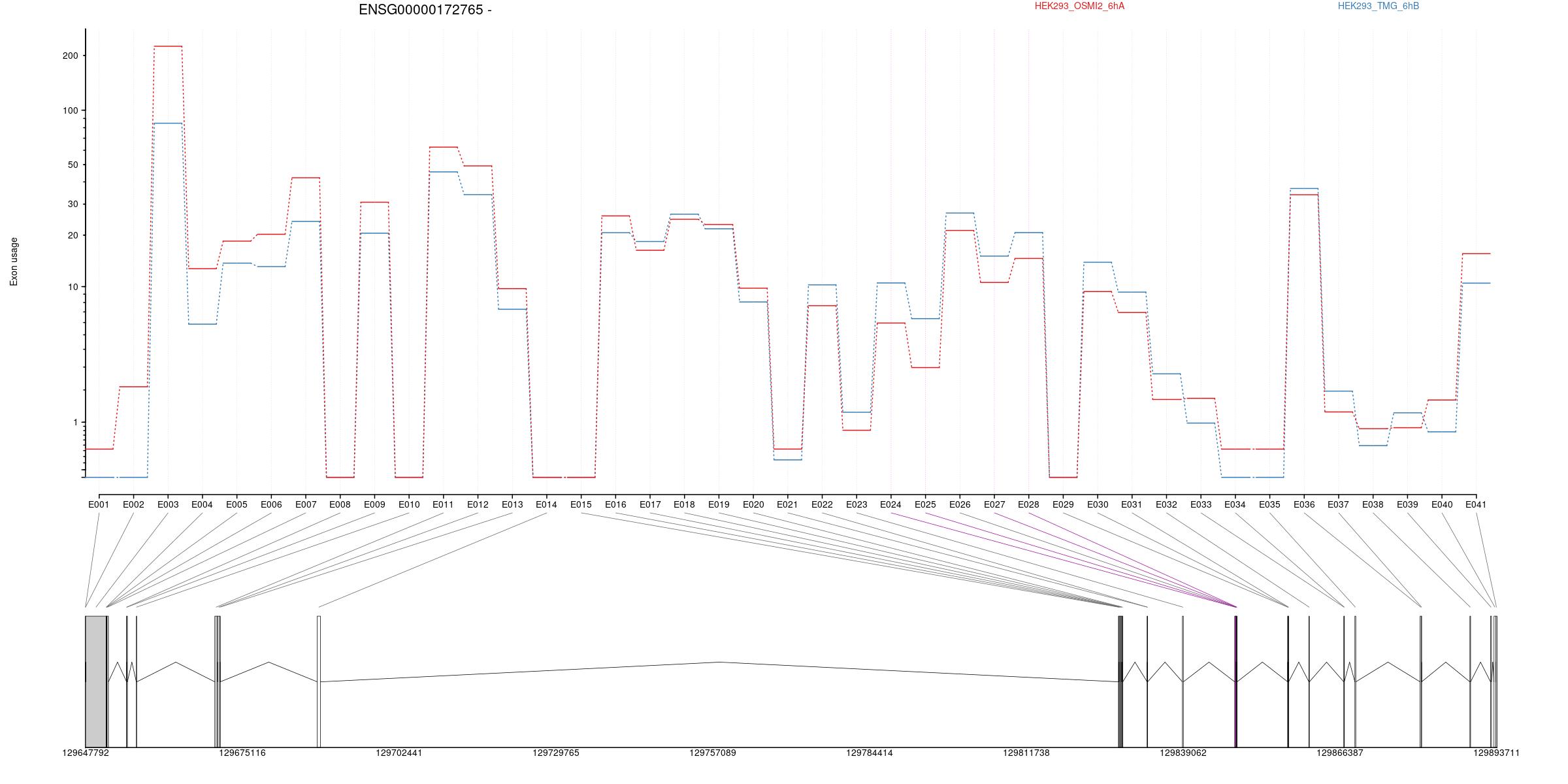Select exon label E034

pos(1235,504)
